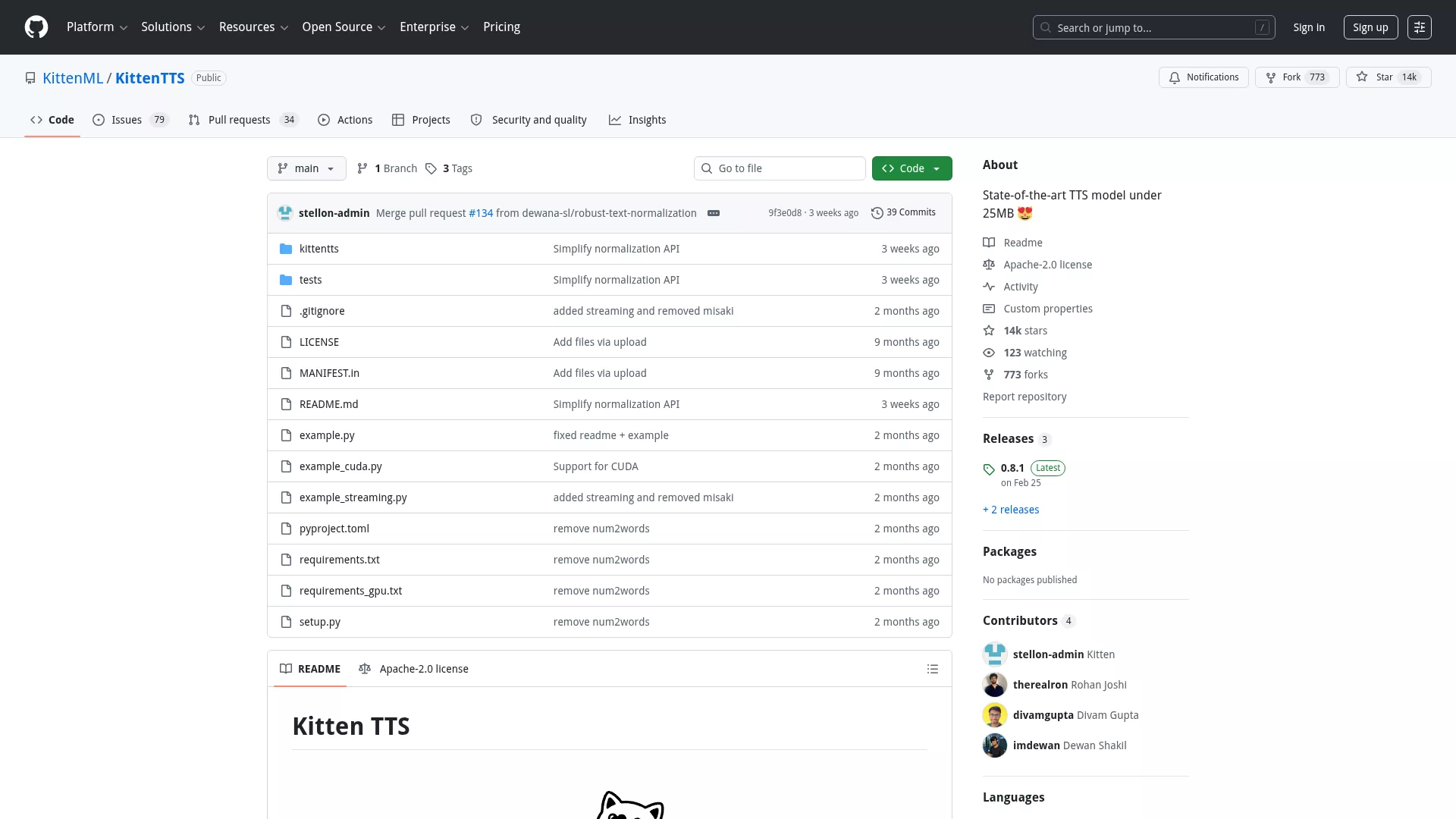Expand commit message ellipsis button
Viewport: 1456px width, 819px height.
pos(714,213)
